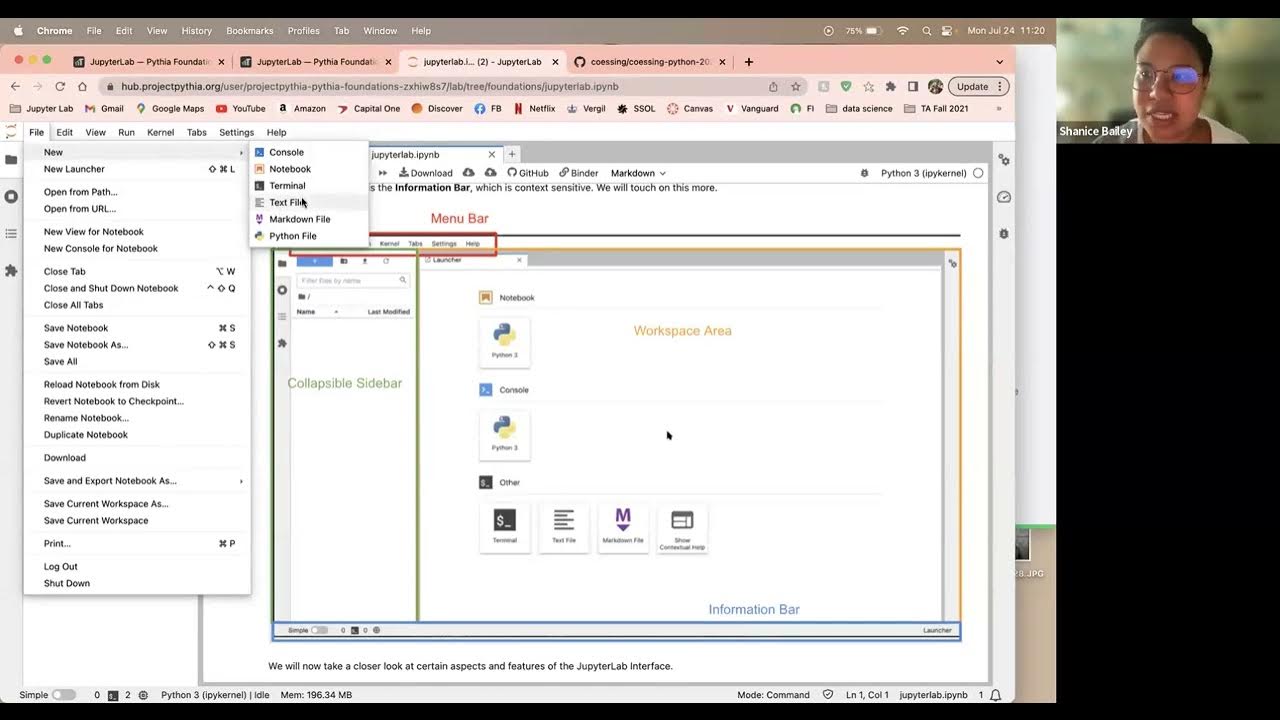Viewport: 1280px width, 720px height.
Task: Open the YouTube bookmark
Action: [241, 108]
